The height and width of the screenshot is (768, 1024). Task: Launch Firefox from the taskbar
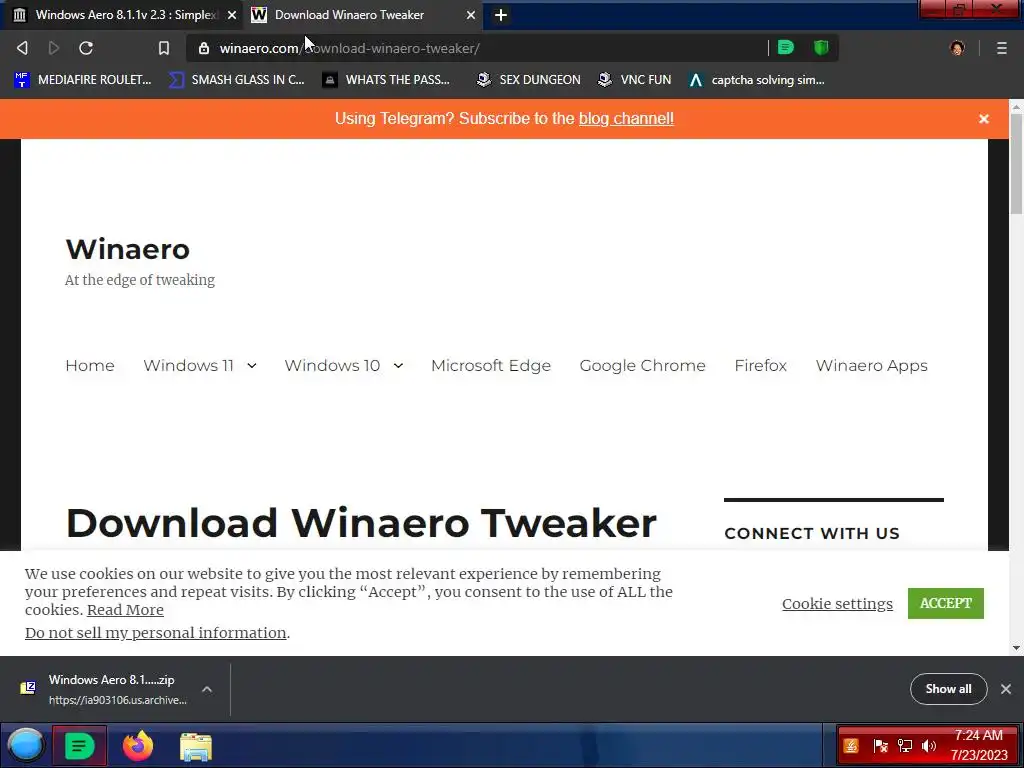pos(137,746)
